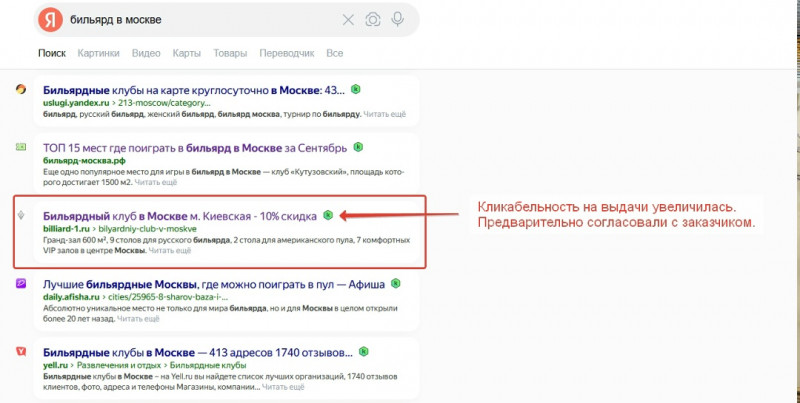Open result Бильярдный клуб в Москве м. Киевская
Screen dimensions: 800x403
(180, 216)
